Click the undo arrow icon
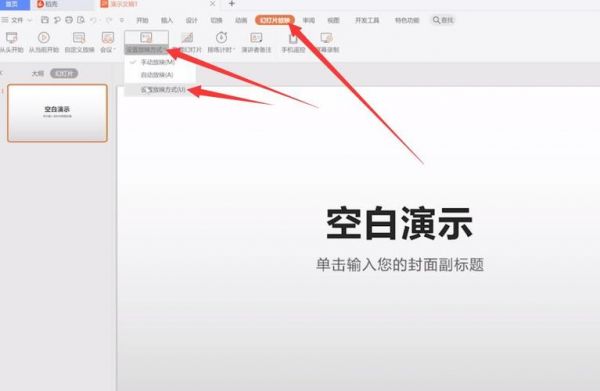600x391 pixels. point(93,20)
